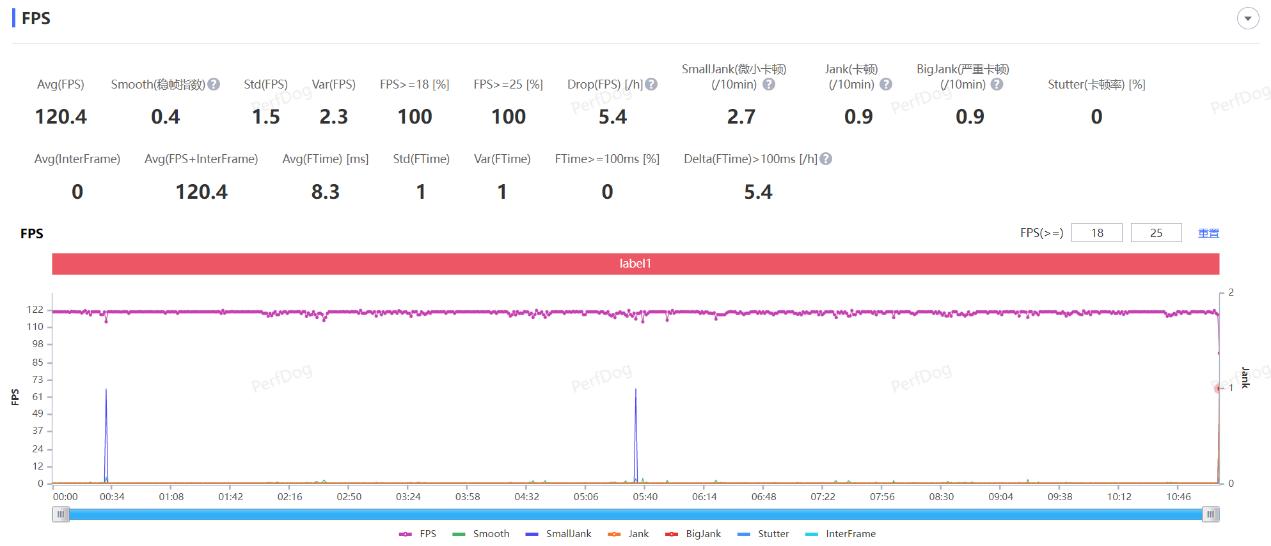Toggle the FPS series in chart legend
Image resolution: width=1271 pixels, height=546 pixels.
click(x=418, y=534)
